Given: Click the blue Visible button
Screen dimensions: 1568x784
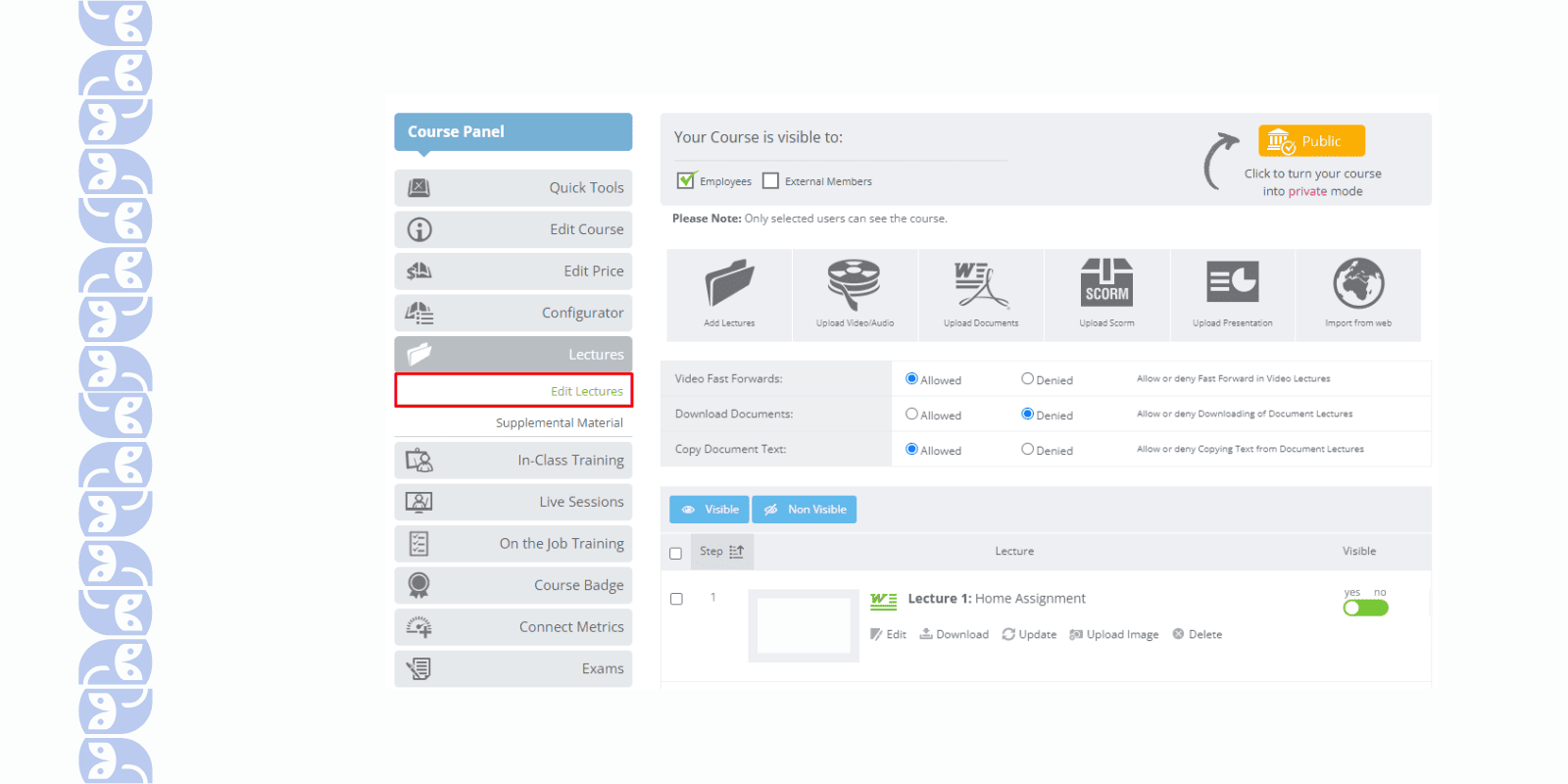Looking at the screenshot, I should pyautogui.click(x=710, y=510).
